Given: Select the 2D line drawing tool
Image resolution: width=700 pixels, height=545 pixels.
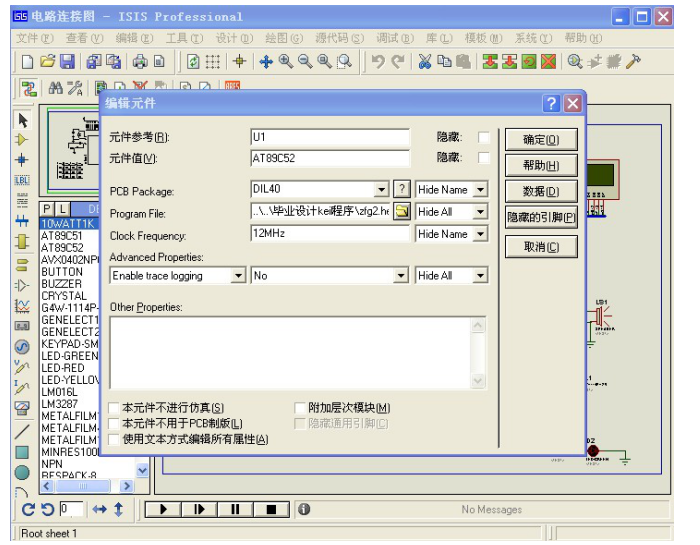Looking at the screenshot, I should point(22,431).
